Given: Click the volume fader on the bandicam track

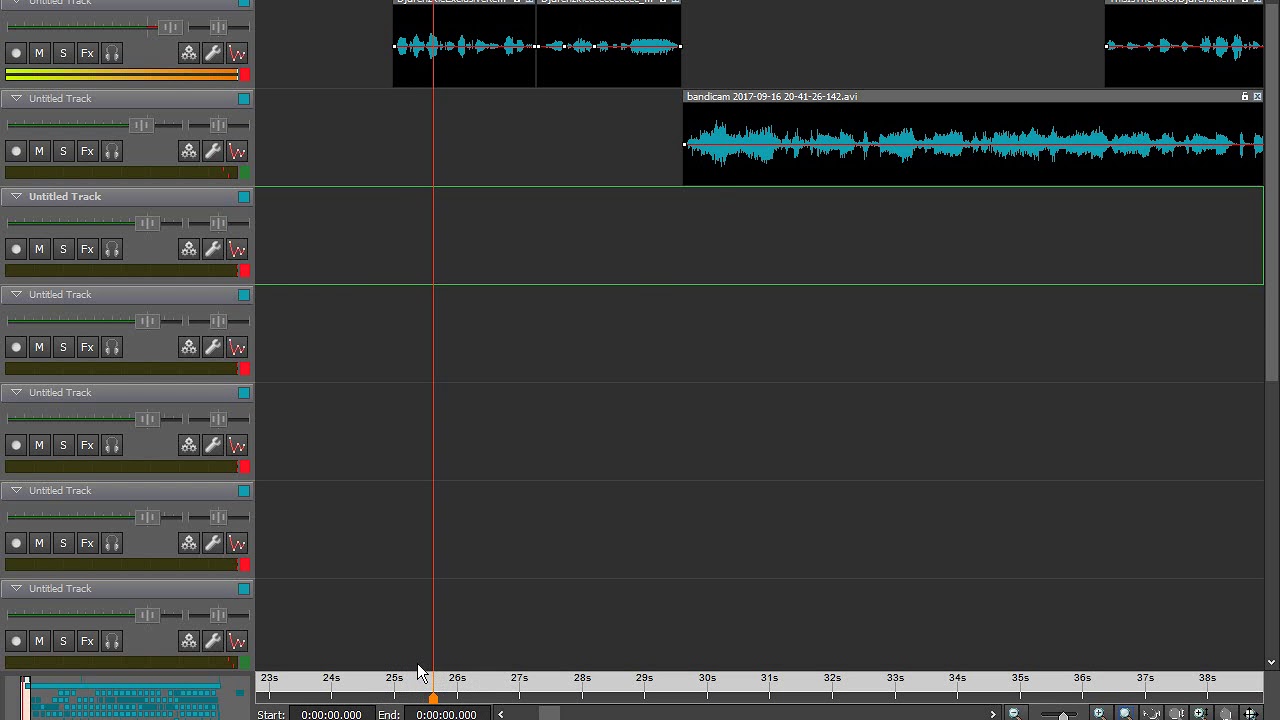Looking at the screenshot, I should coord(141,125).
